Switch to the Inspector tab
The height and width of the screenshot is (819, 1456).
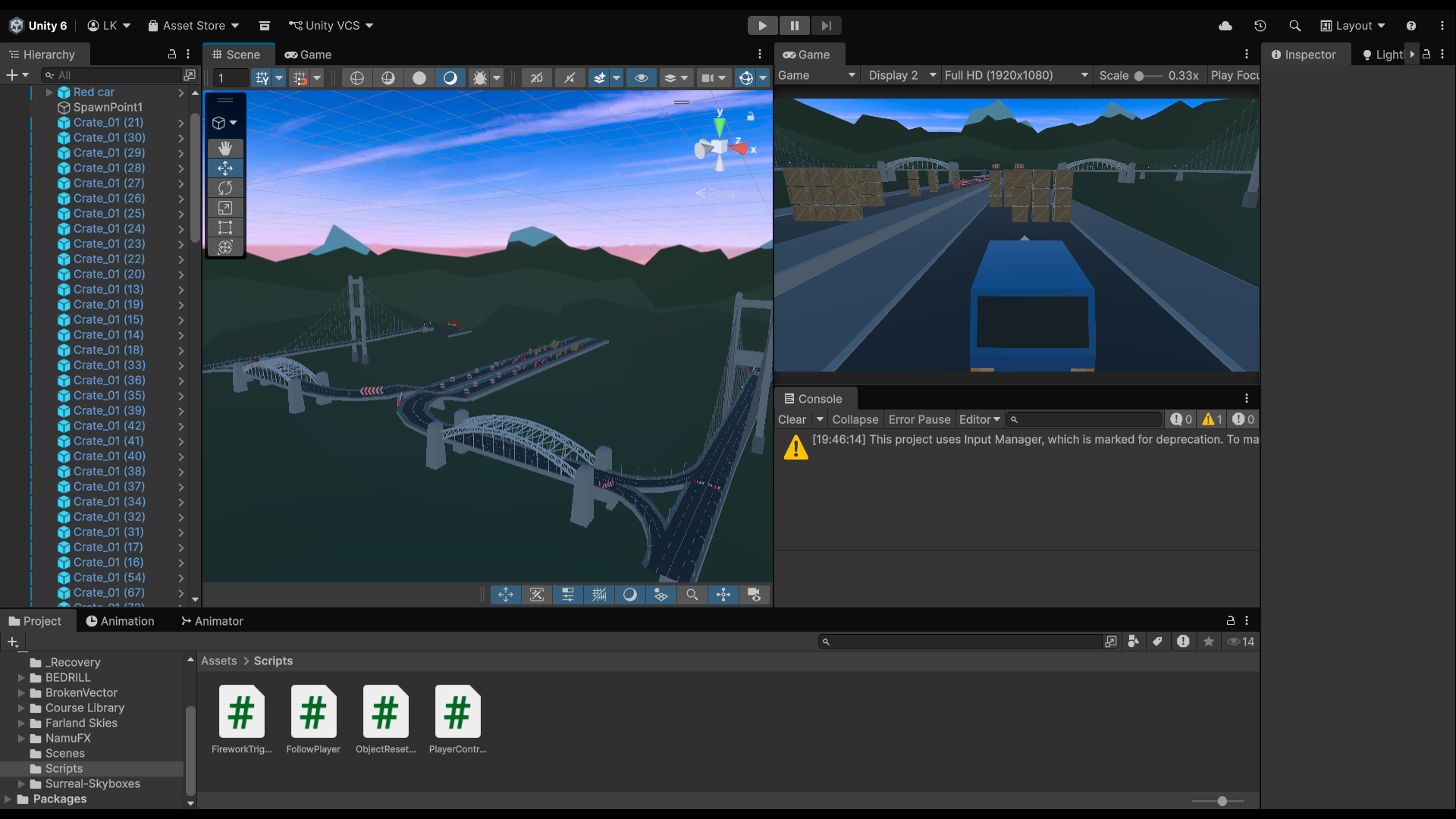[1304, 55]
